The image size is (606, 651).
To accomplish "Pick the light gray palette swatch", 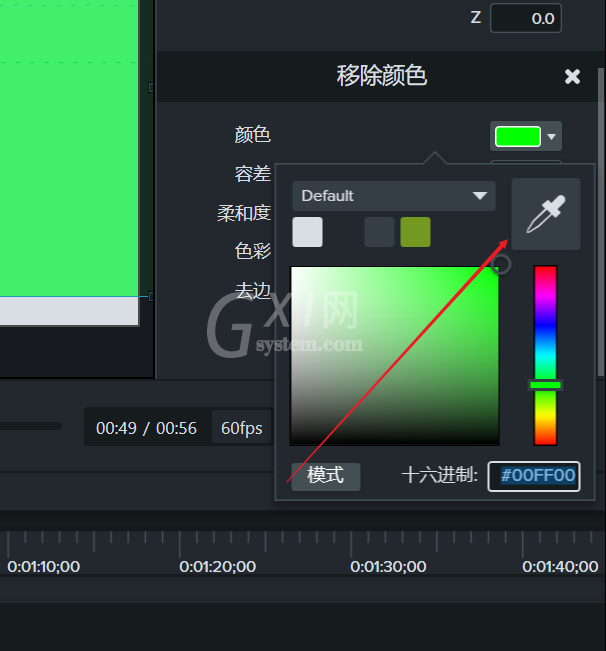I will coord(307,232).
